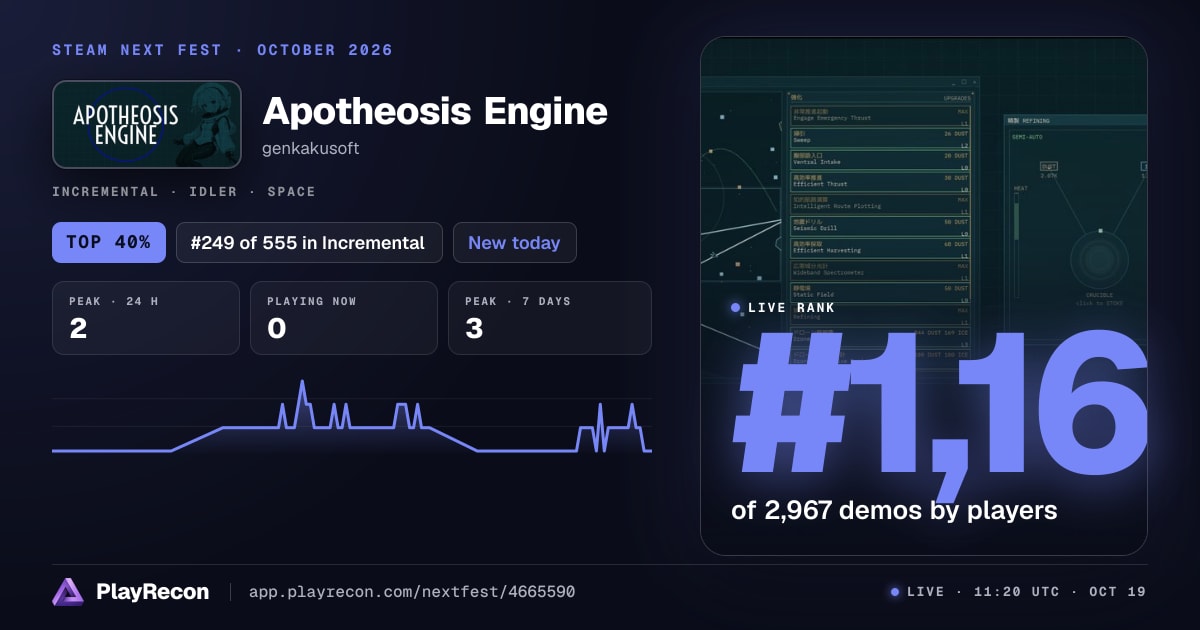Click the DUST node box in Refining panel
Screen dimensions: 1200x630
click(1048, 167)
